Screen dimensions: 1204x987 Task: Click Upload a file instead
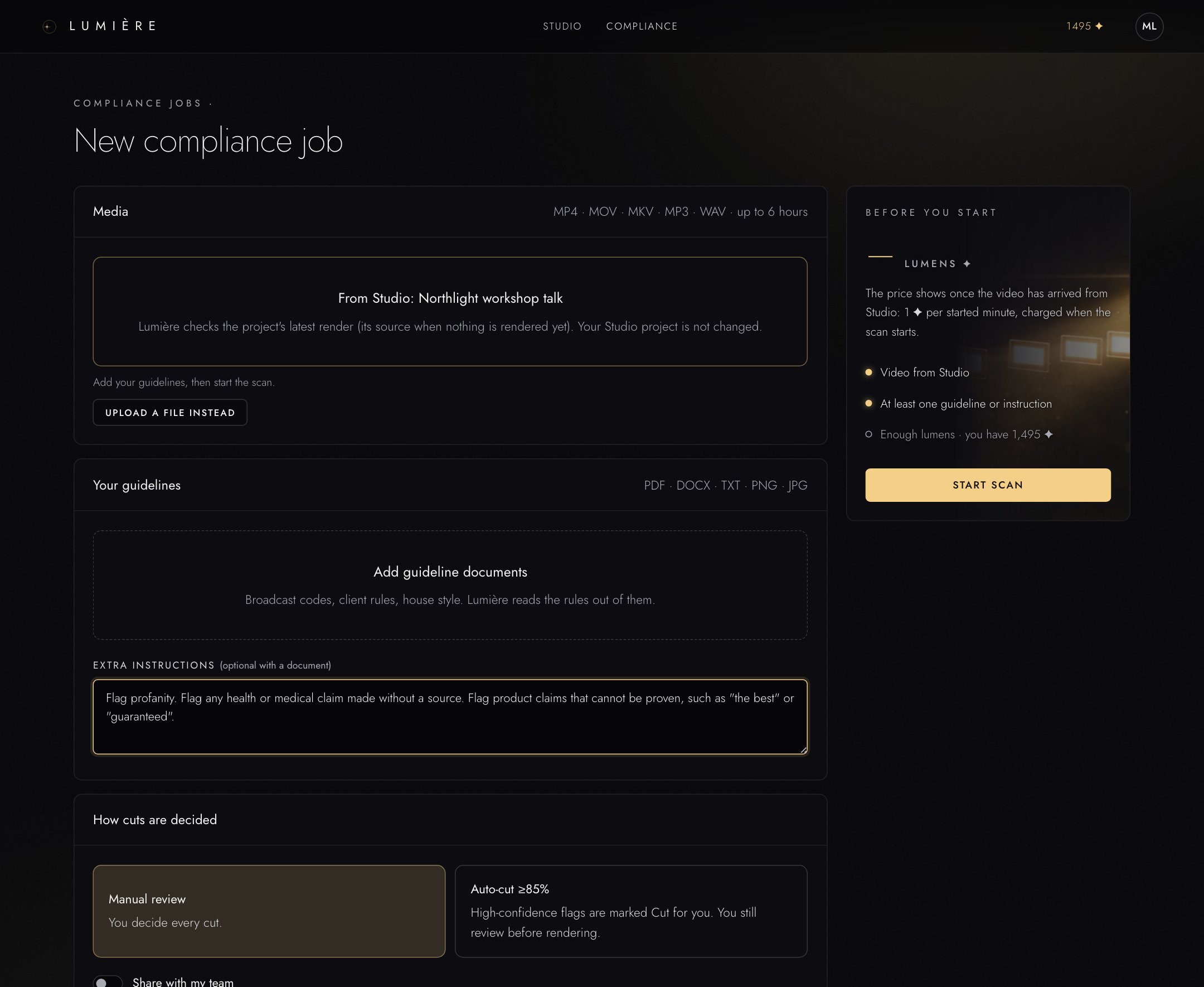[x=170, y=412]
